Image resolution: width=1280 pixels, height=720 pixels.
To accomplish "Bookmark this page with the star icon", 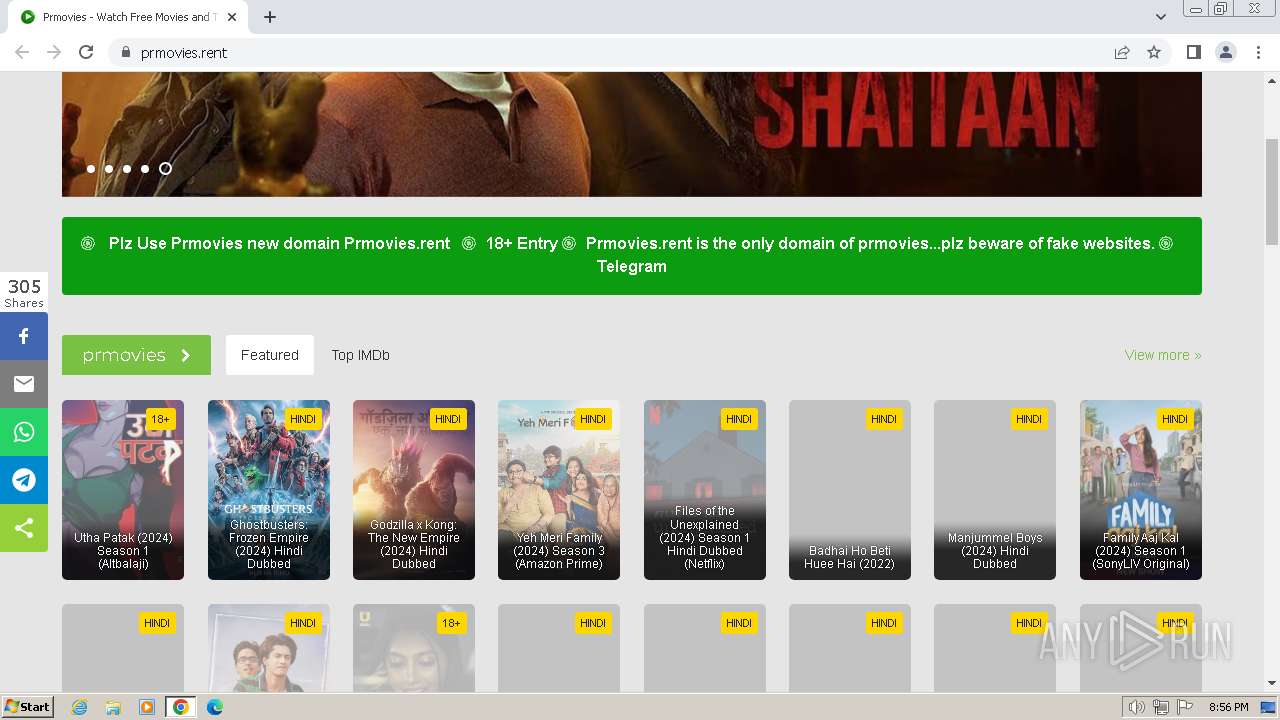I will pos(1154,52).
